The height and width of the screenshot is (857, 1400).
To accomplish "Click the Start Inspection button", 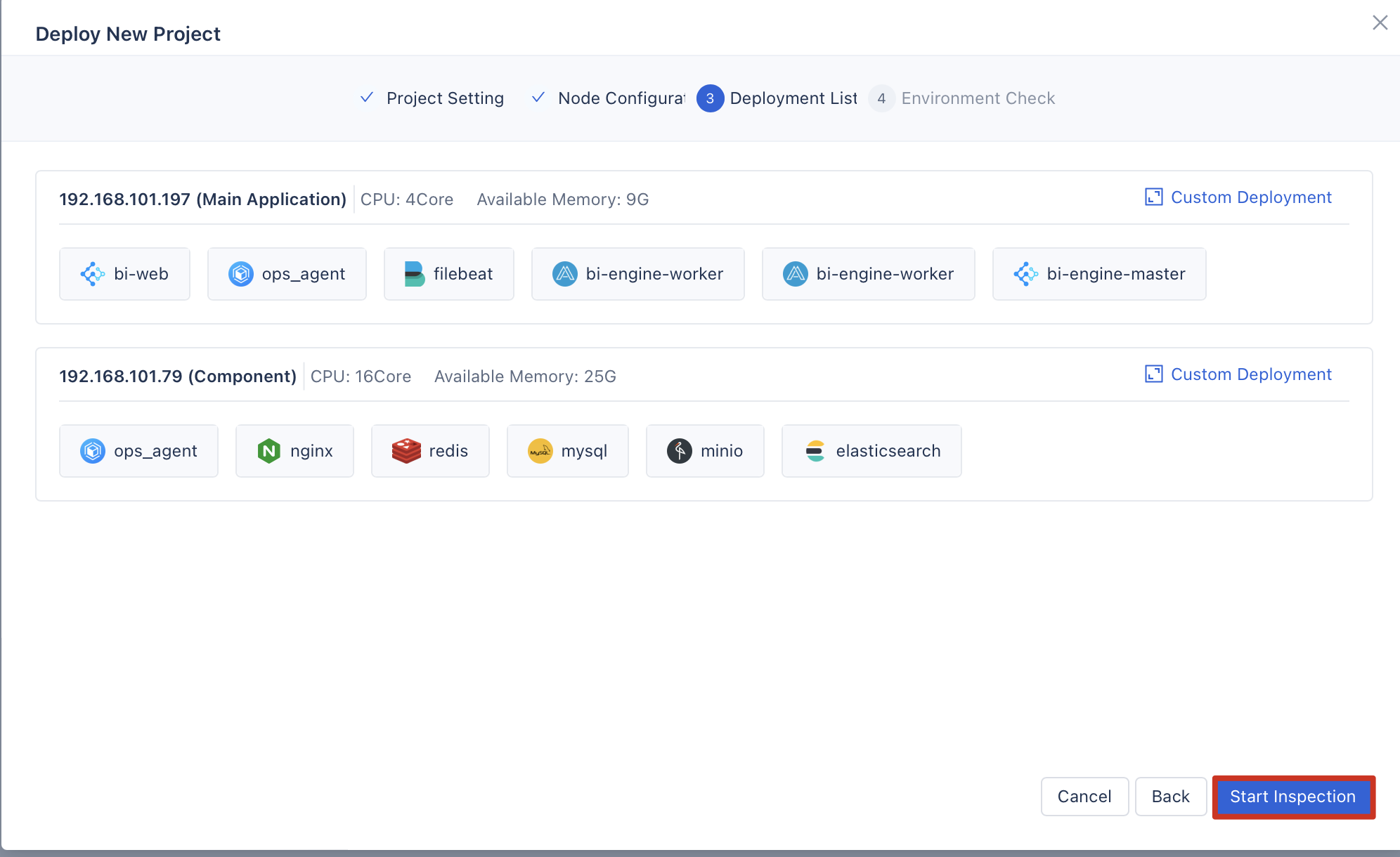I will tap(1292, 797).
